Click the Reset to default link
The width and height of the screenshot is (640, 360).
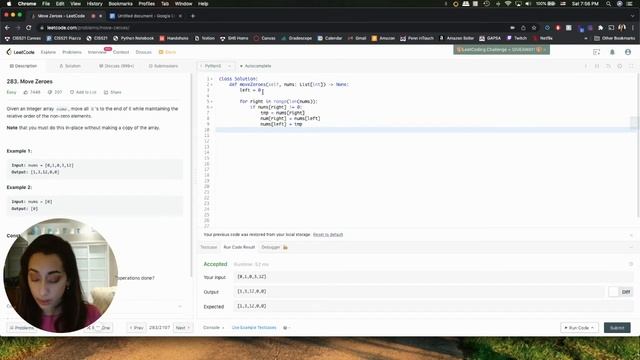(x=328, y=235)
